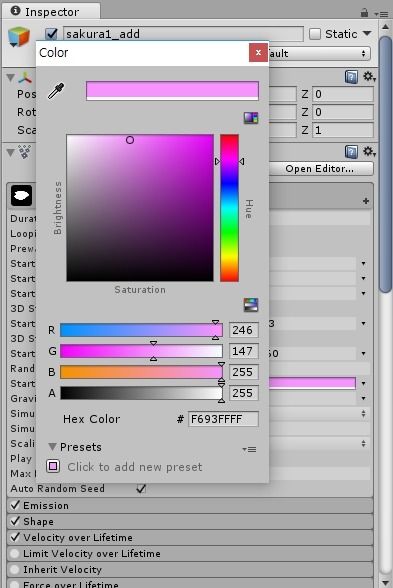Lock the Inspector panel

click(x=364, y=13)
